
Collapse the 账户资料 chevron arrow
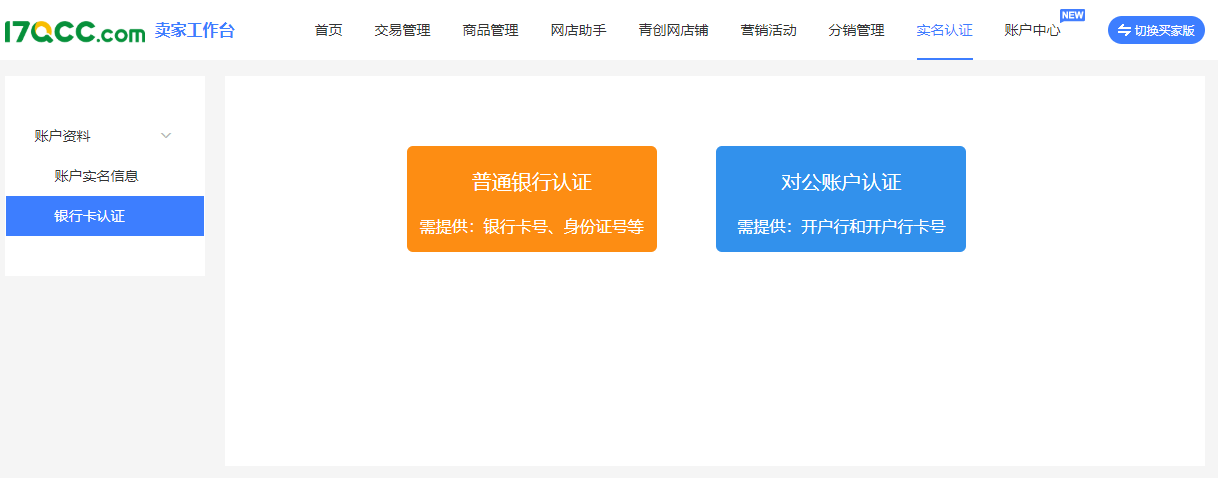click(x=166, y=136)
